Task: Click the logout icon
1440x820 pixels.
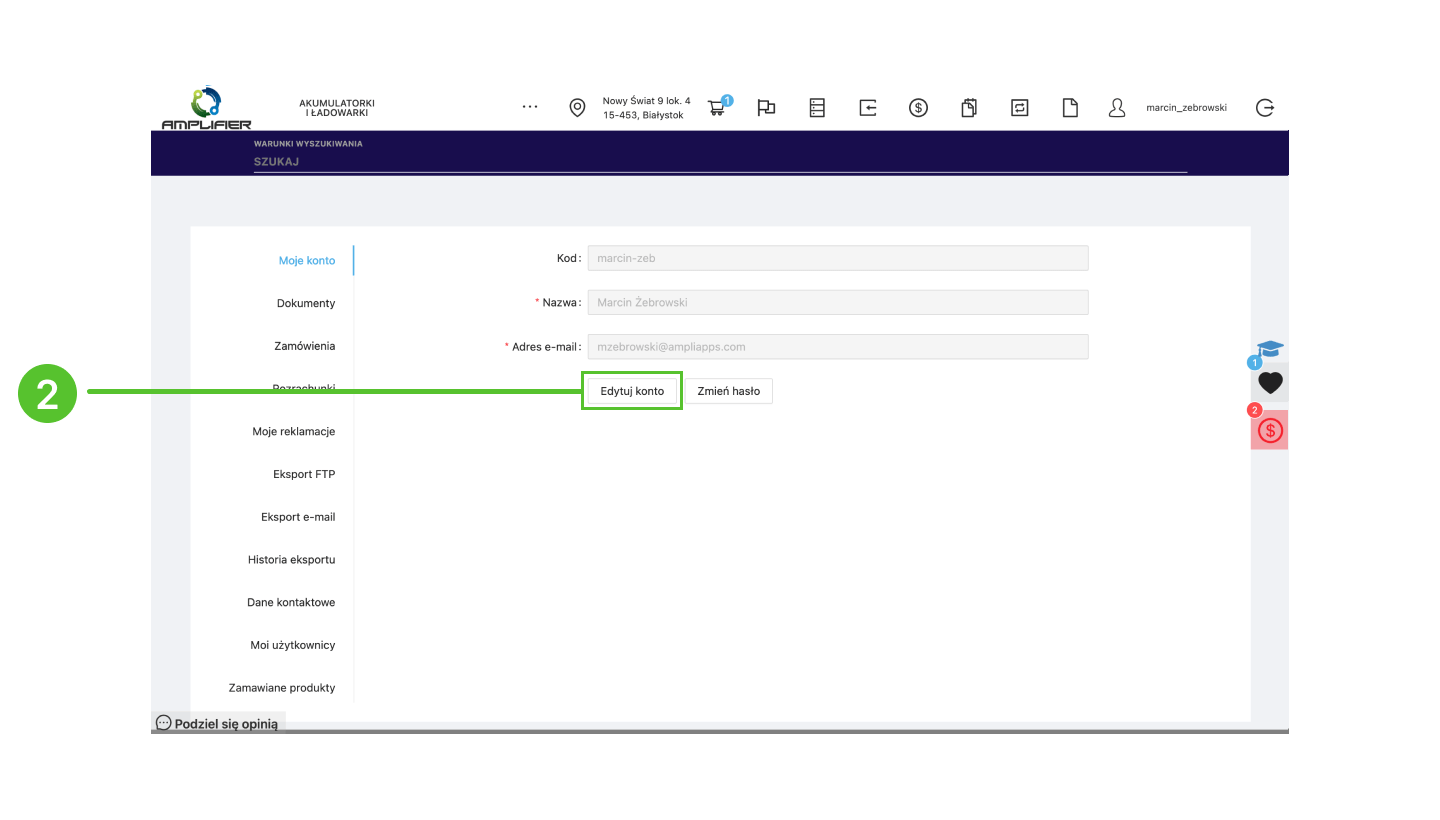Action: click(1265, 108)
